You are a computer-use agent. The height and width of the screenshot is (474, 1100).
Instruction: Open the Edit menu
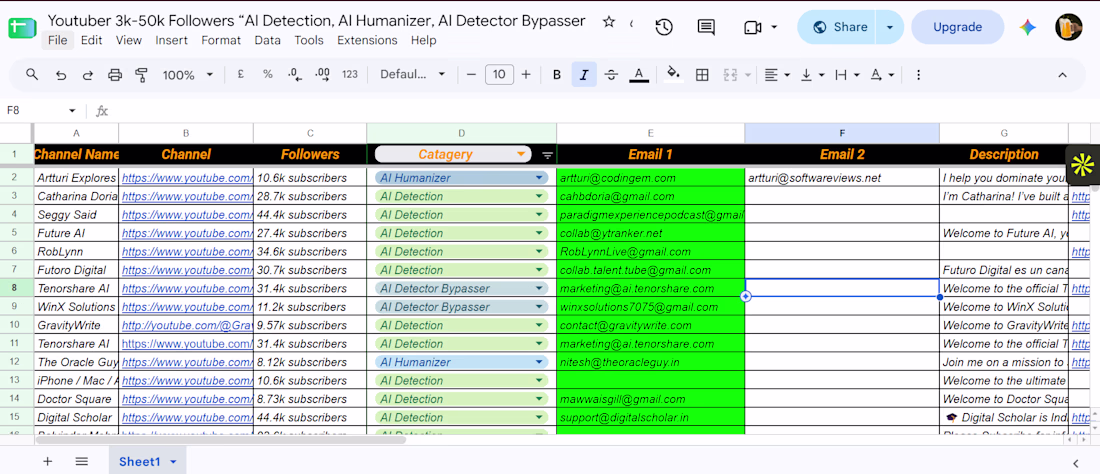pos(91,40)
